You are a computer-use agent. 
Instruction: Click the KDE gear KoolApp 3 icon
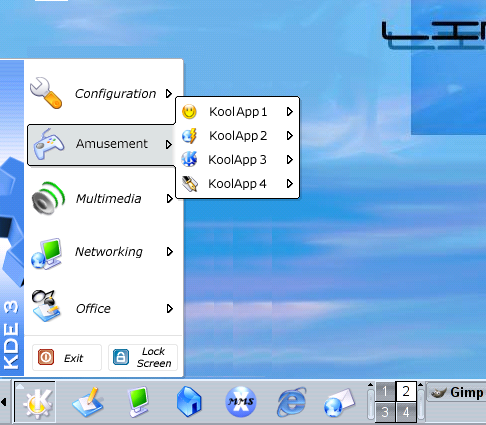tap(189, 159)
